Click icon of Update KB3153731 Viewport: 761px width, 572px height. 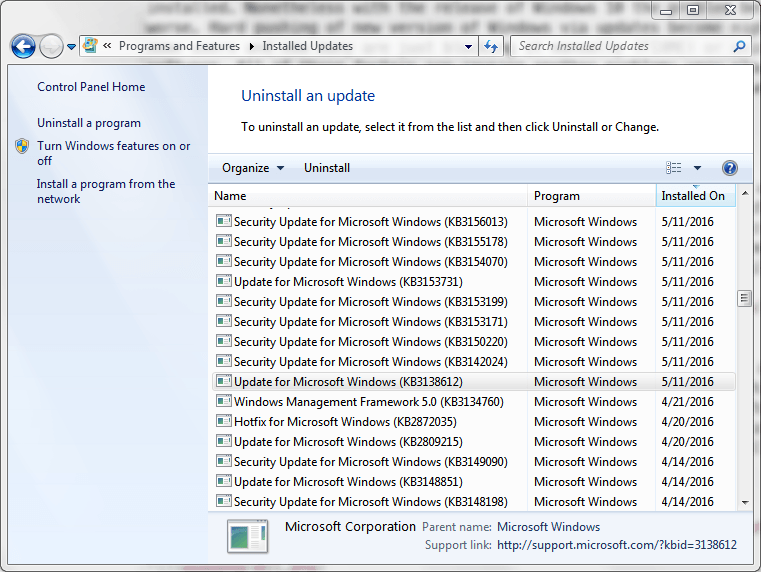pos(223,281)
